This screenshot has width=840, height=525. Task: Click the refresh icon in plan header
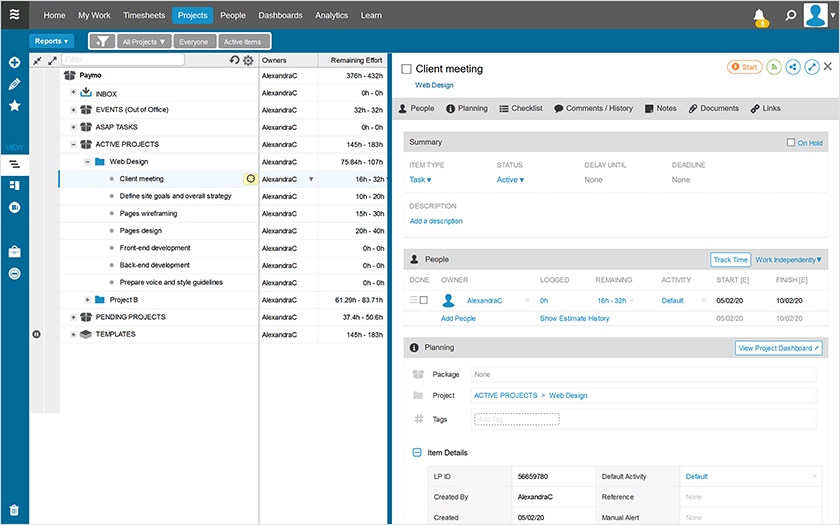[x=234, y=60]
